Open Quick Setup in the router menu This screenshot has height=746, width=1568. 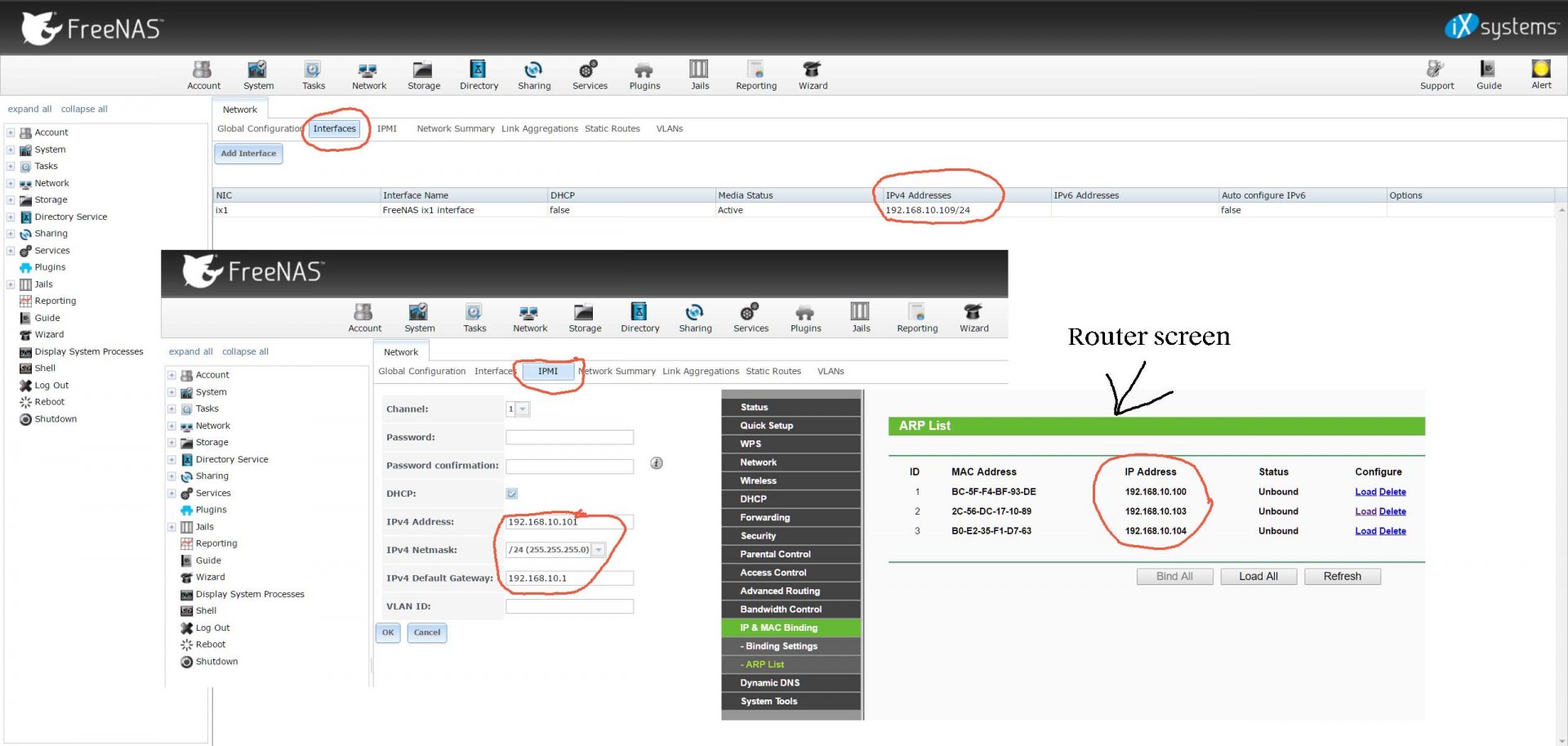click(791, 426)
